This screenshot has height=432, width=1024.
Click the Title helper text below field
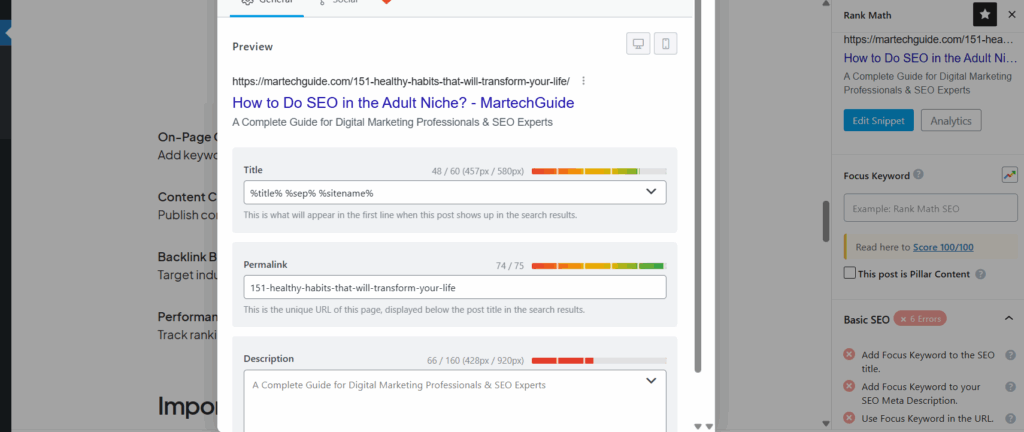[x=410, y=215]
